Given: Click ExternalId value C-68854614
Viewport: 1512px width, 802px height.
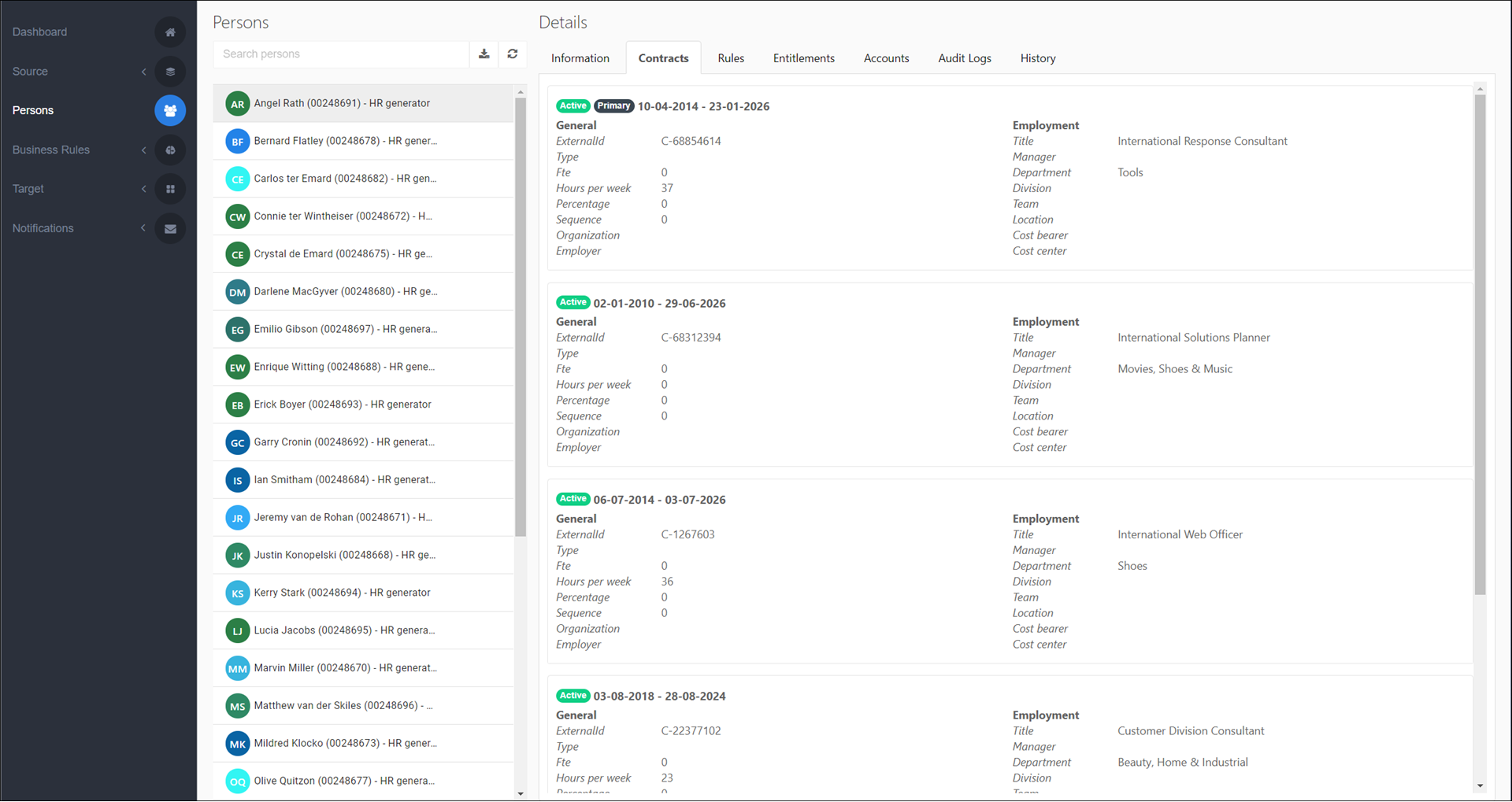Looking at the screenshot, I should (691, 142).
